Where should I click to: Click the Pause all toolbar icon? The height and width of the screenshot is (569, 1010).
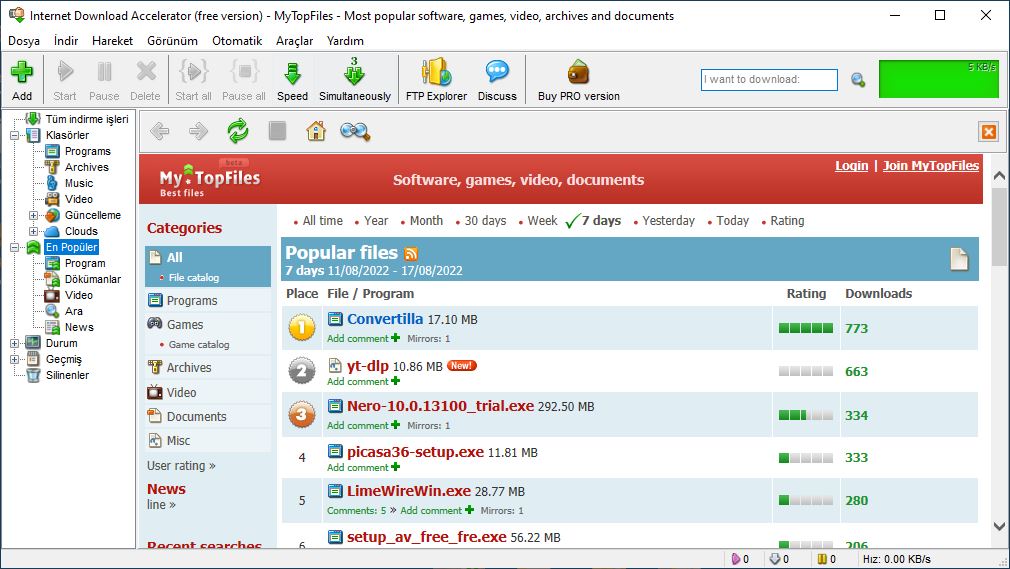244,72
